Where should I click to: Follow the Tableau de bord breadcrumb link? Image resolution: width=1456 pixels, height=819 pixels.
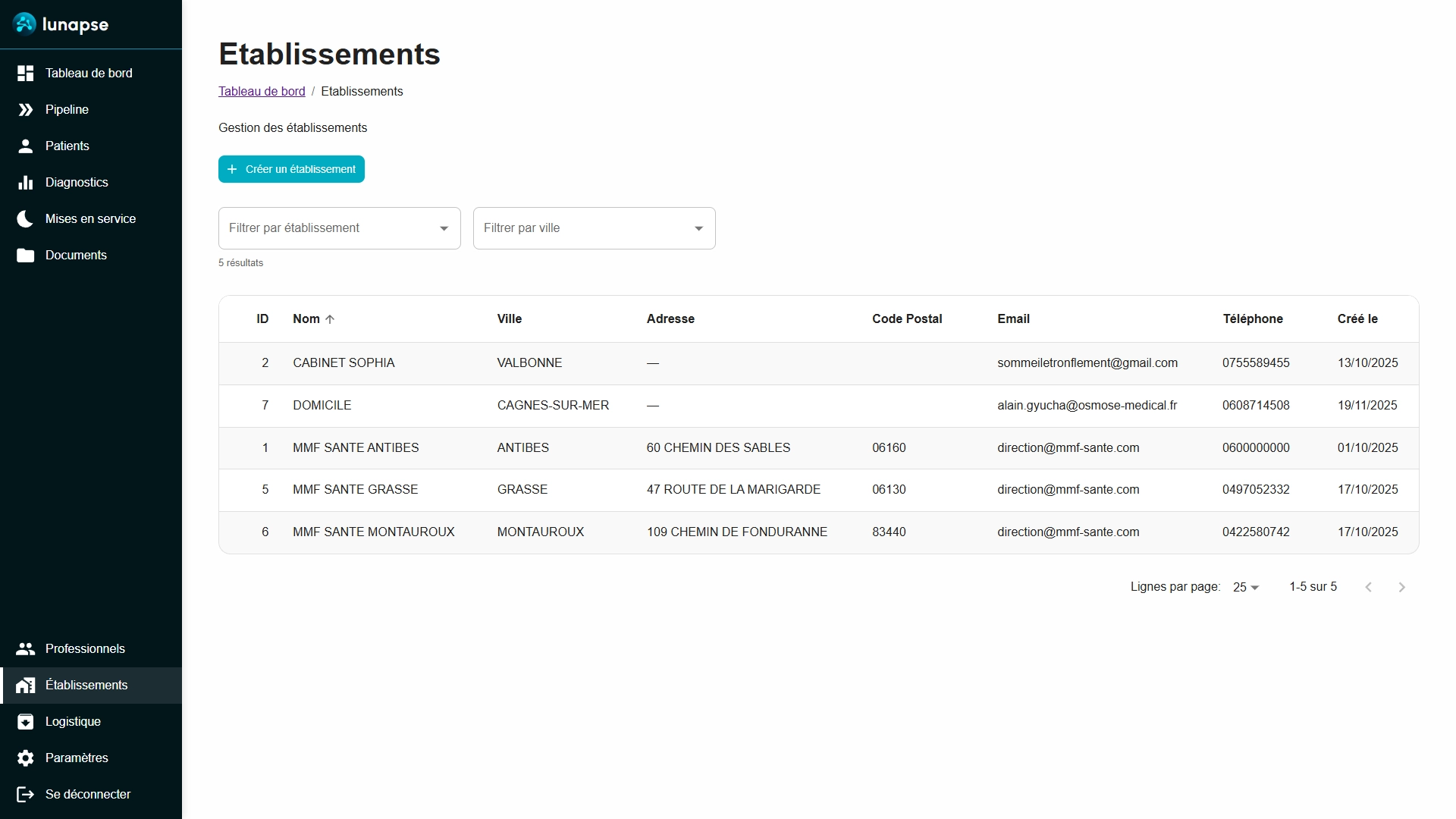(262, 92)
